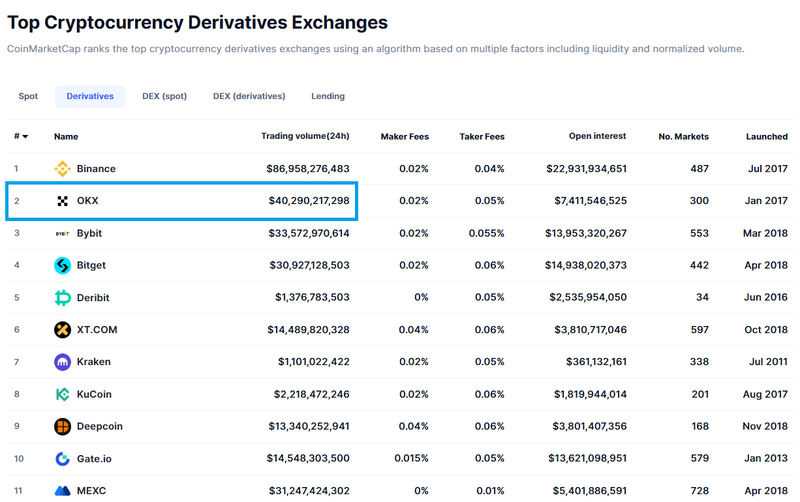The height and width of the screenshot is (502, 800).
Task: Click Binance open interest $22,931,934,651
Action: click(x=586, y=168)
